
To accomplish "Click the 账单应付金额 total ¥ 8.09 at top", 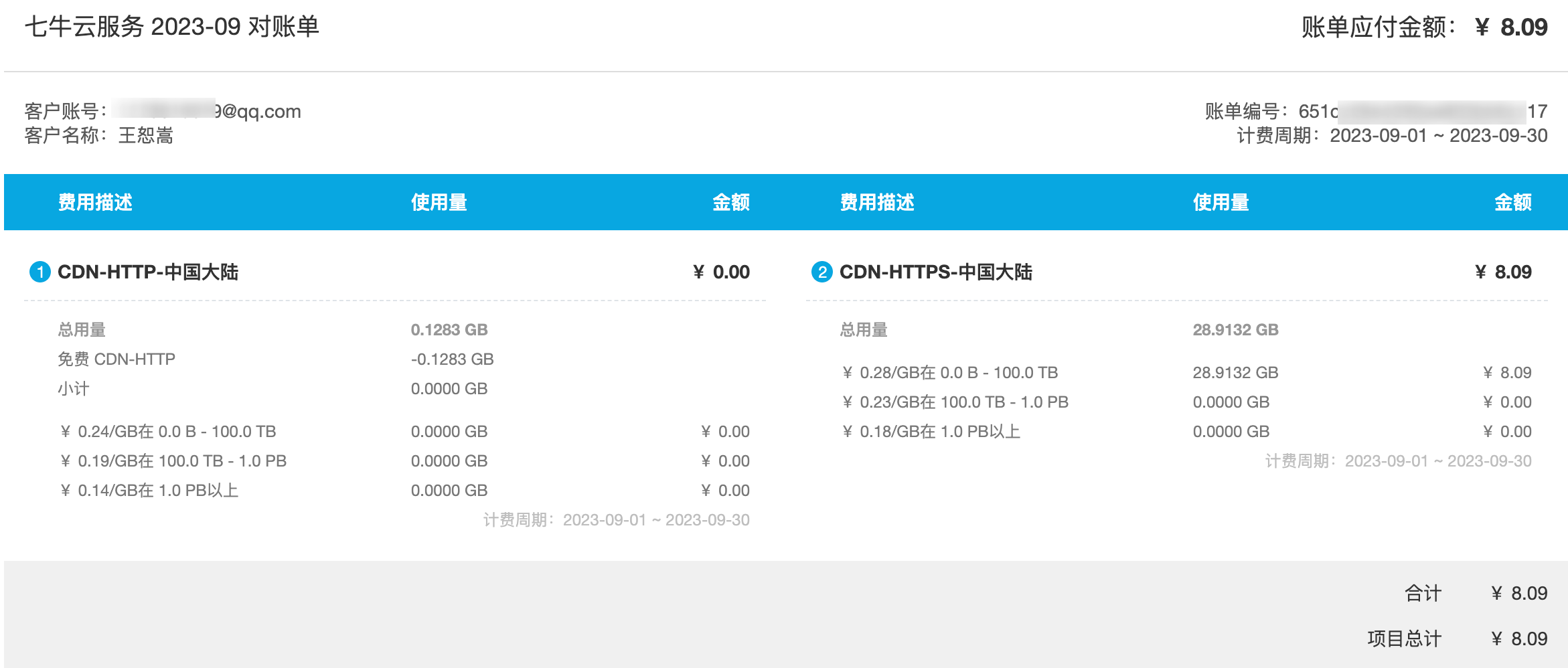I will point(1511,27).
